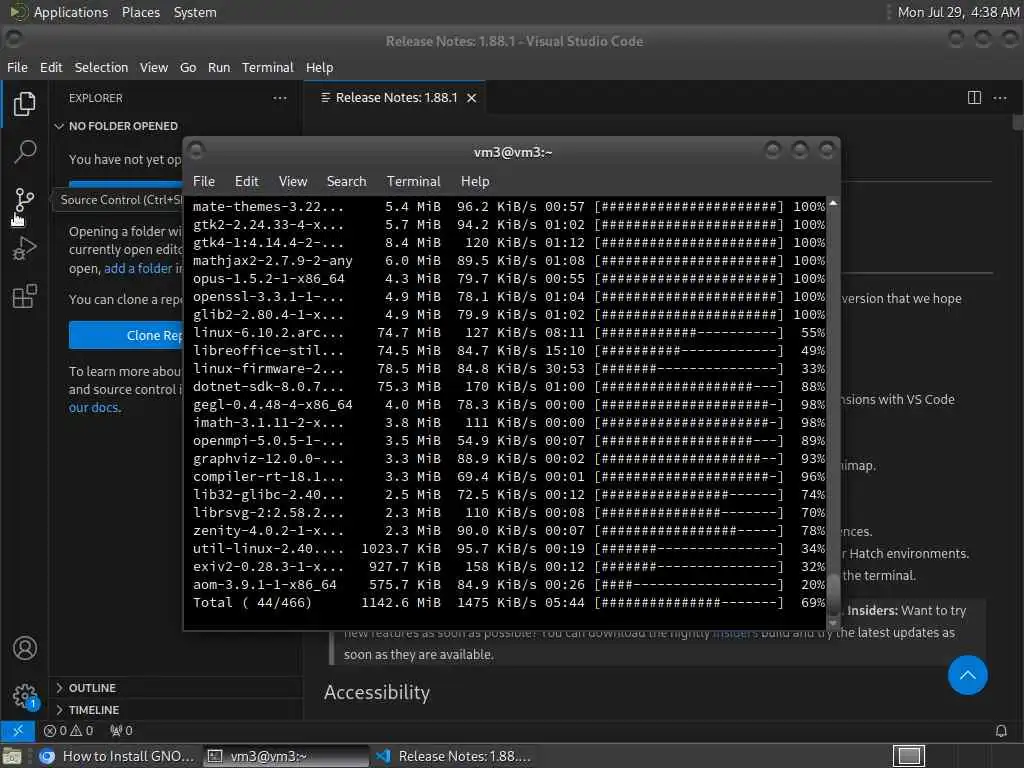Click the remote window status bar icon

pyautogui.click(x=18, y=730)
